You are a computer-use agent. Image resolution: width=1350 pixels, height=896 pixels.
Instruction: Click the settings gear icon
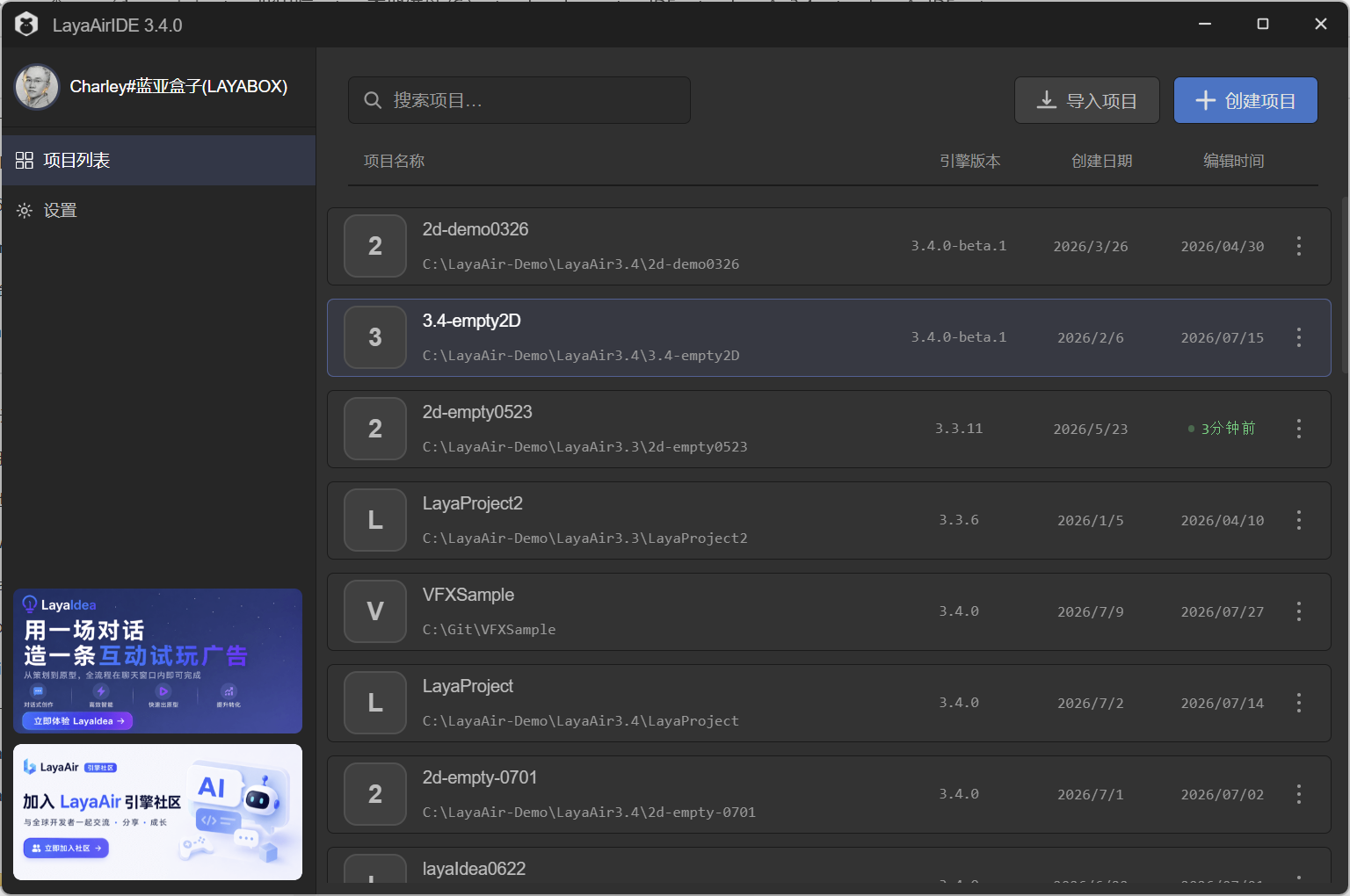(x=25, y=211)
